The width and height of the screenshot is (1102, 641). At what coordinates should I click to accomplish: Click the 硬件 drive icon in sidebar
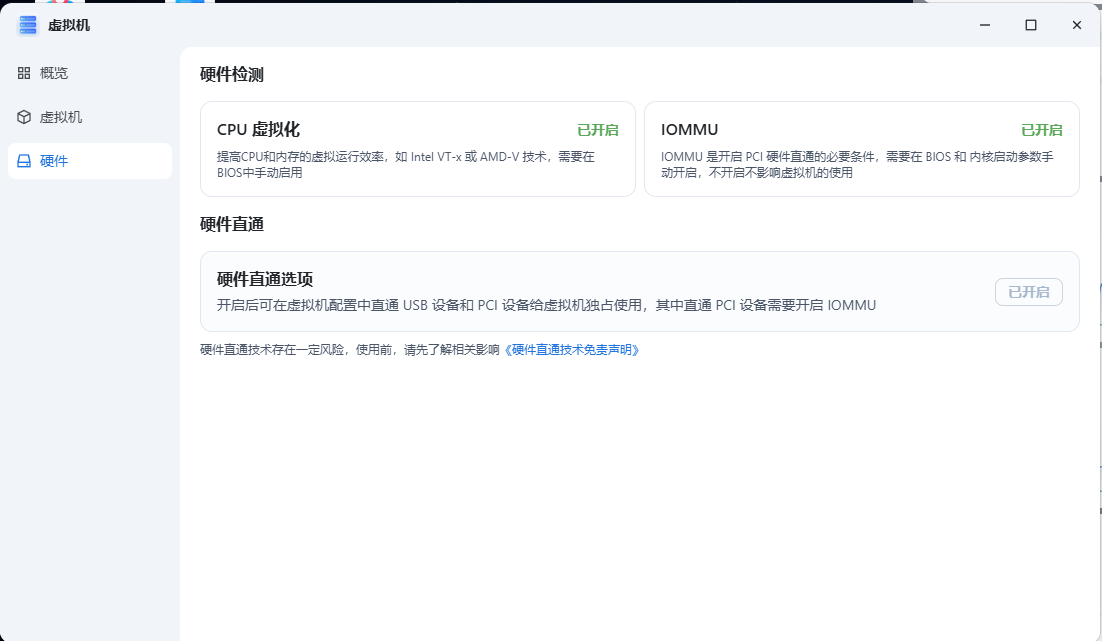coord(24,161)
